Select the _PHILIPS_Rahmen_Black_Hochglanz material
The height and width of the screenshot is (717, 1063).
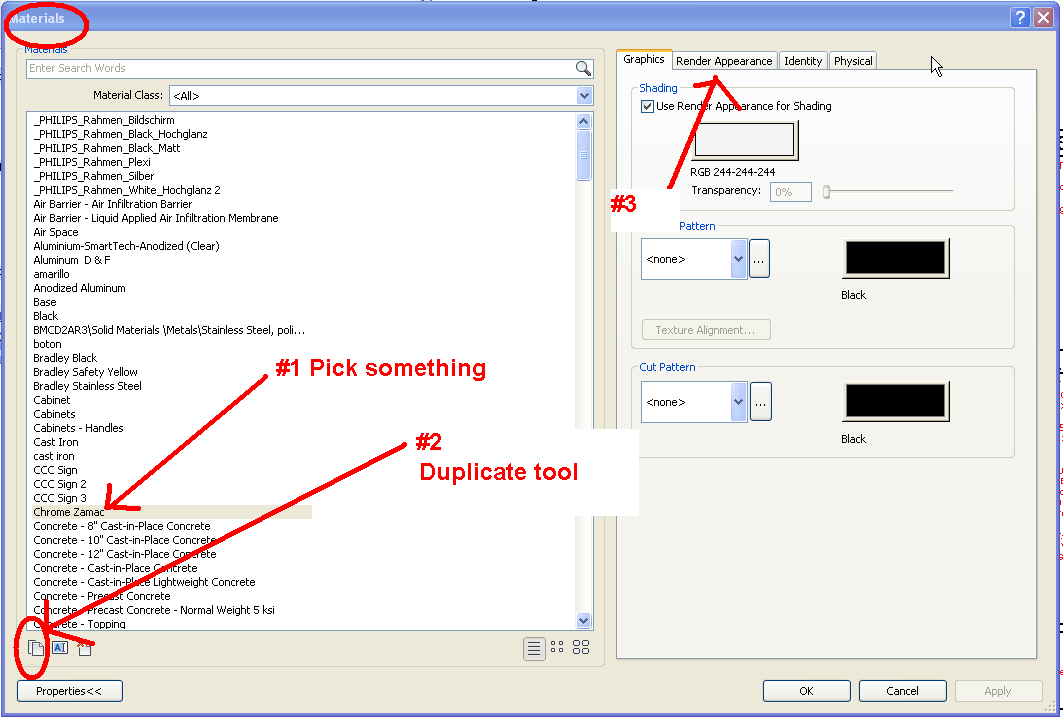[120, 134]
